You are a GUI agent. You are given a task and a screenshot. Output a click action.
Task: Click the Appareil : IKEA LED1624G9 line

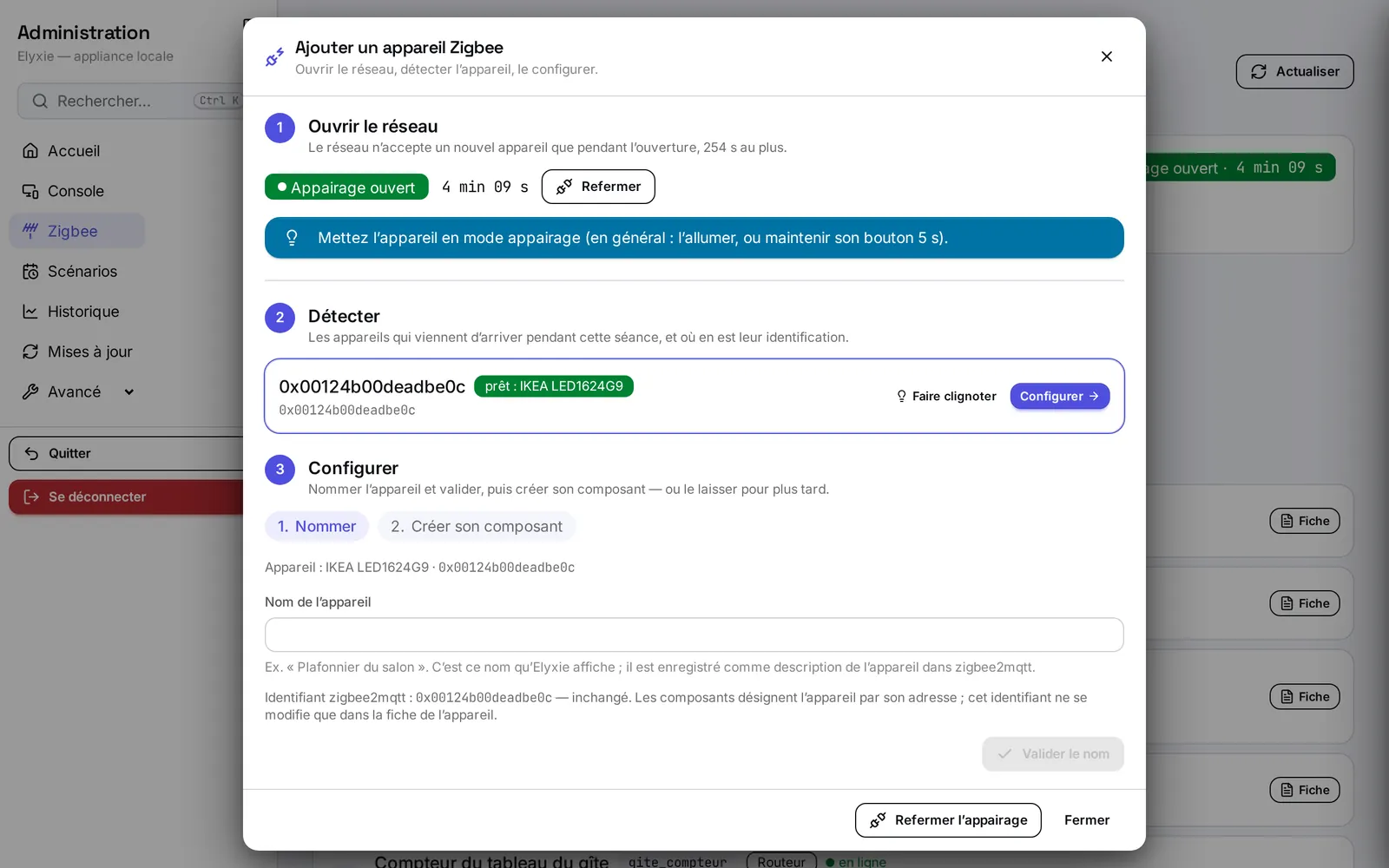point(419,567)
